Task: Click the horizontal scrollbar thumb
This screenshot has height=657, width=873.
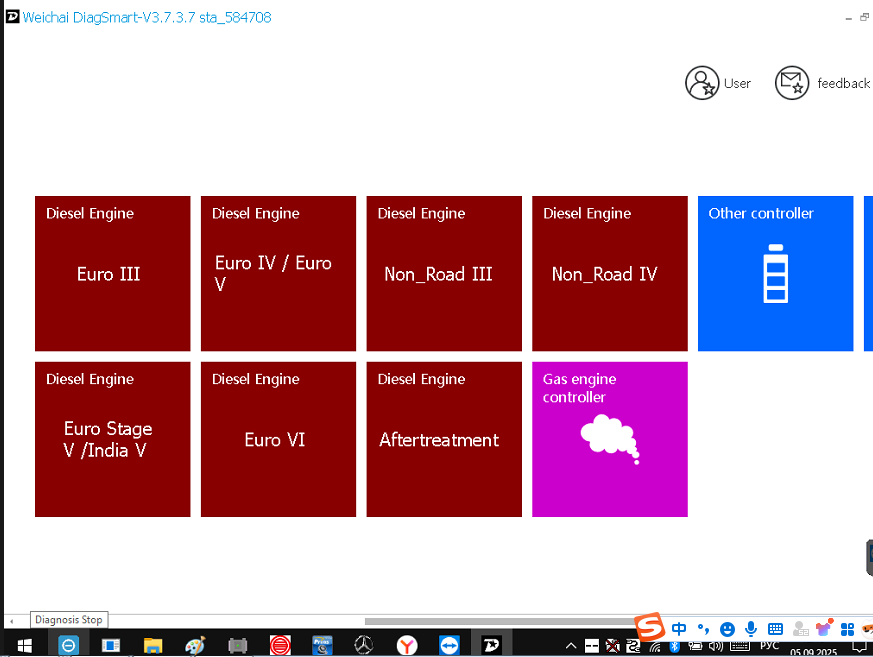Action: (x=501, y=621)
